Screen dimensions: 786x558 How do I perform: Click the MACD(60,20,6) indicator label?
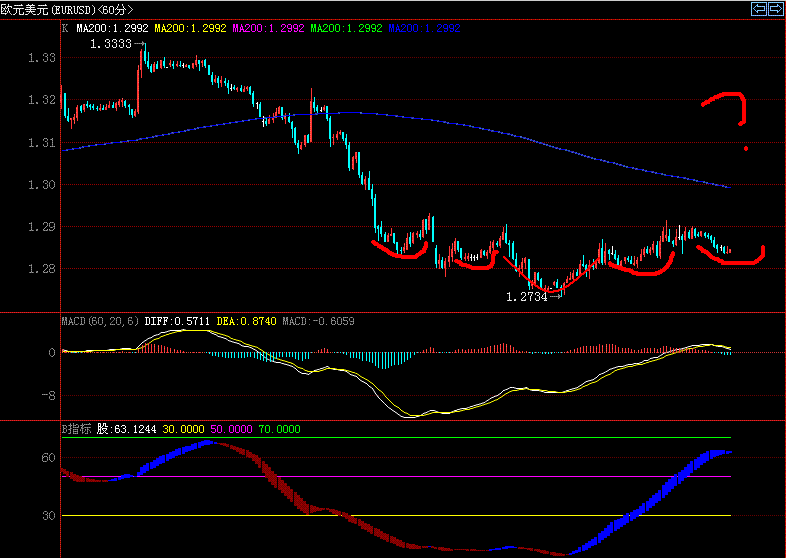100,321
